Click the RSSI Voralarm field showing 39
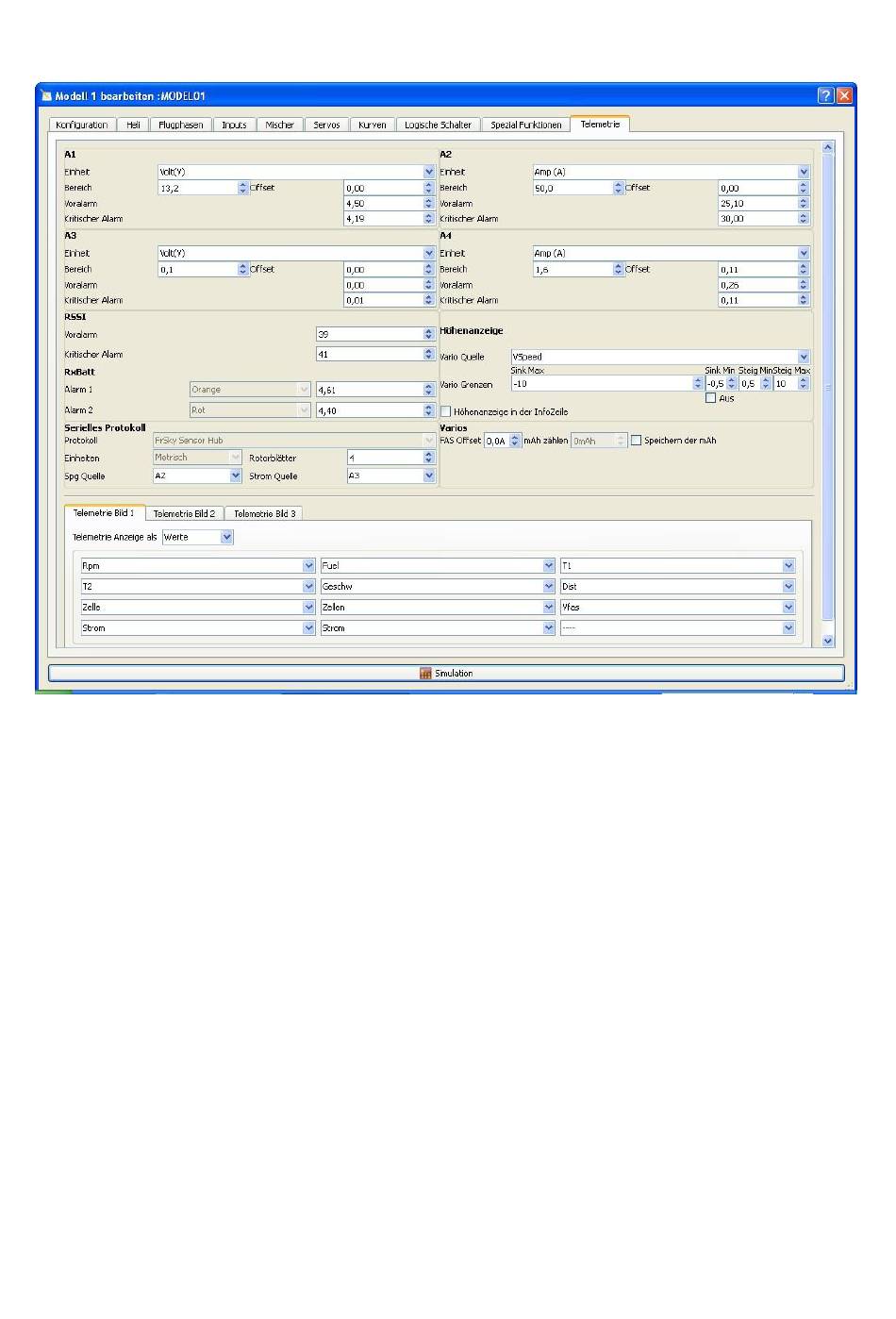The height and width of the screenshot is (1319, 896). coord(375,334)
